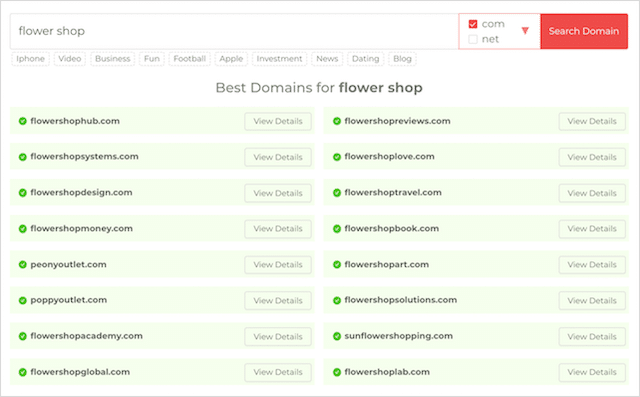The image size is (640, 397).
Task: View Details for flowershoplab.com
Action: click(592, 373)
